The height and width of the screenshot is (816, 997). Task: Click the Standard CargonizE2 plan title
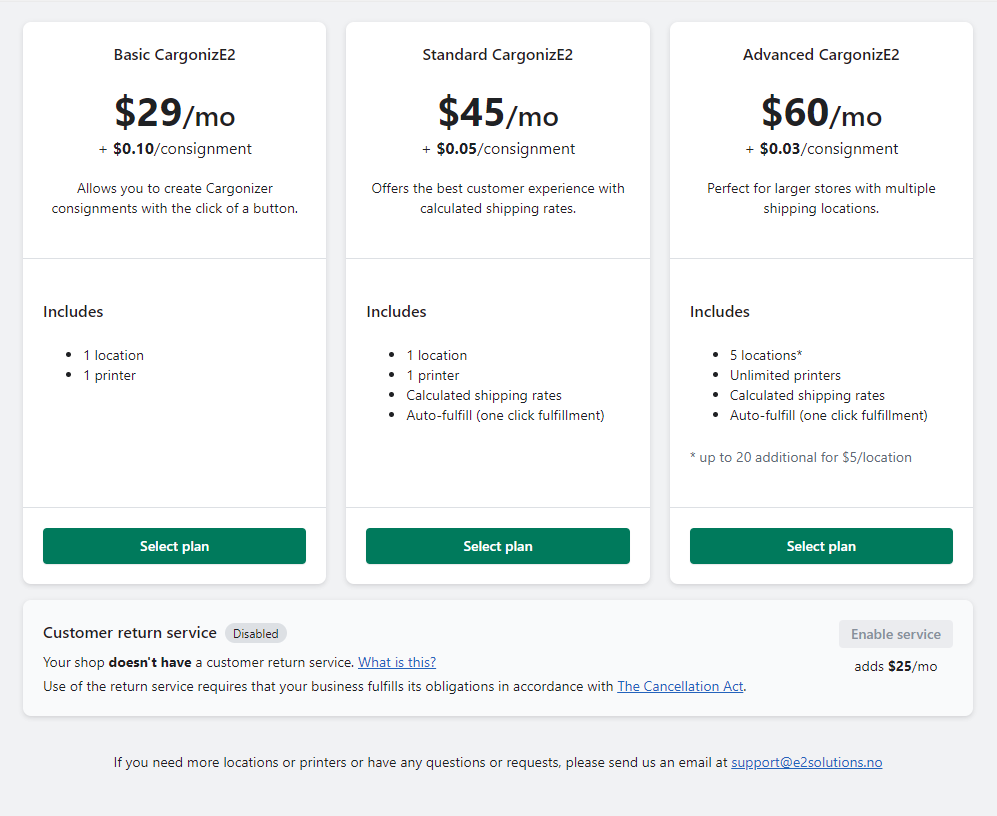[x=497, y=55]
